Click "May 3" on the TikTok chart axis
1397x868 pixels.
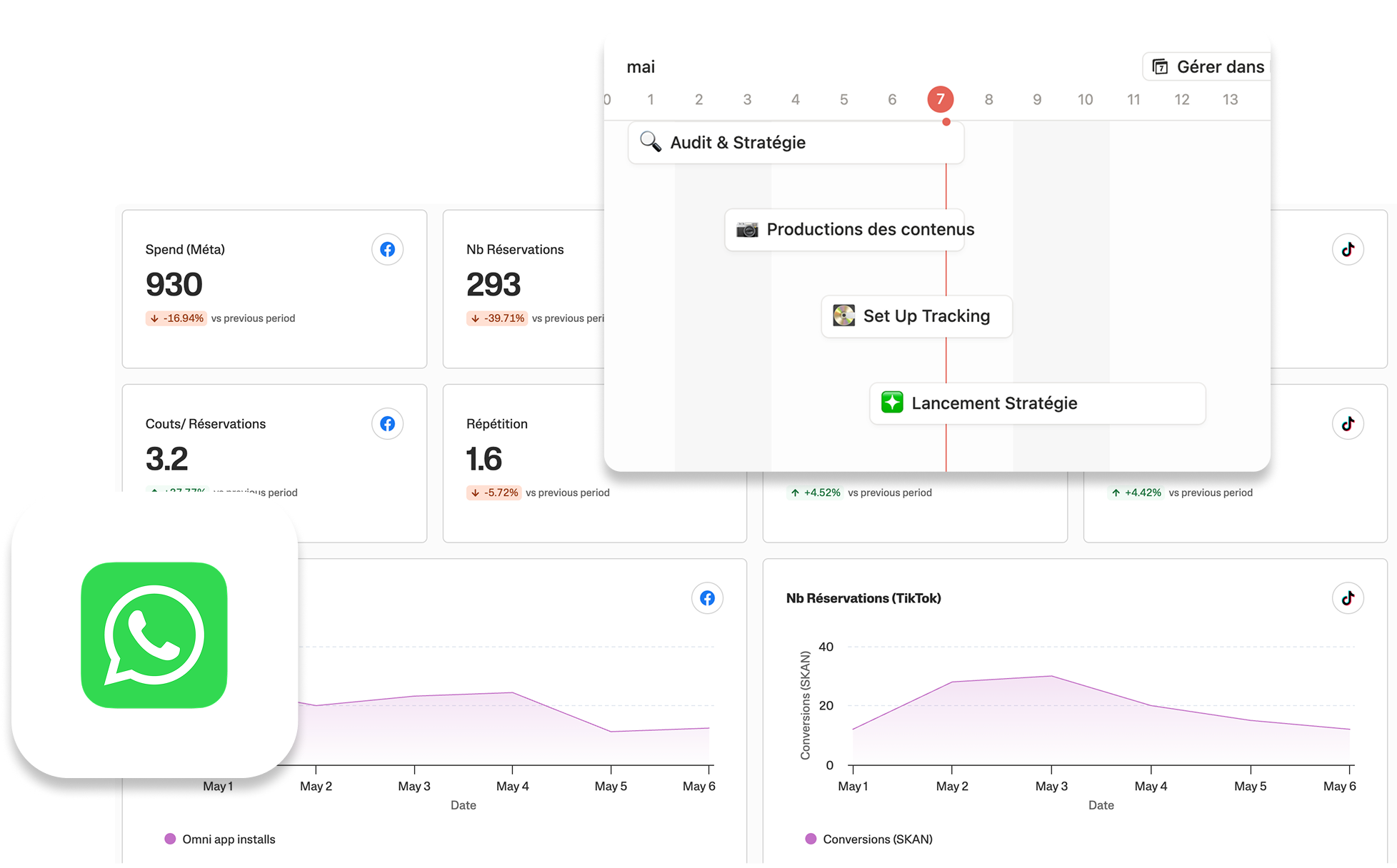click(x=1051, y=786)
